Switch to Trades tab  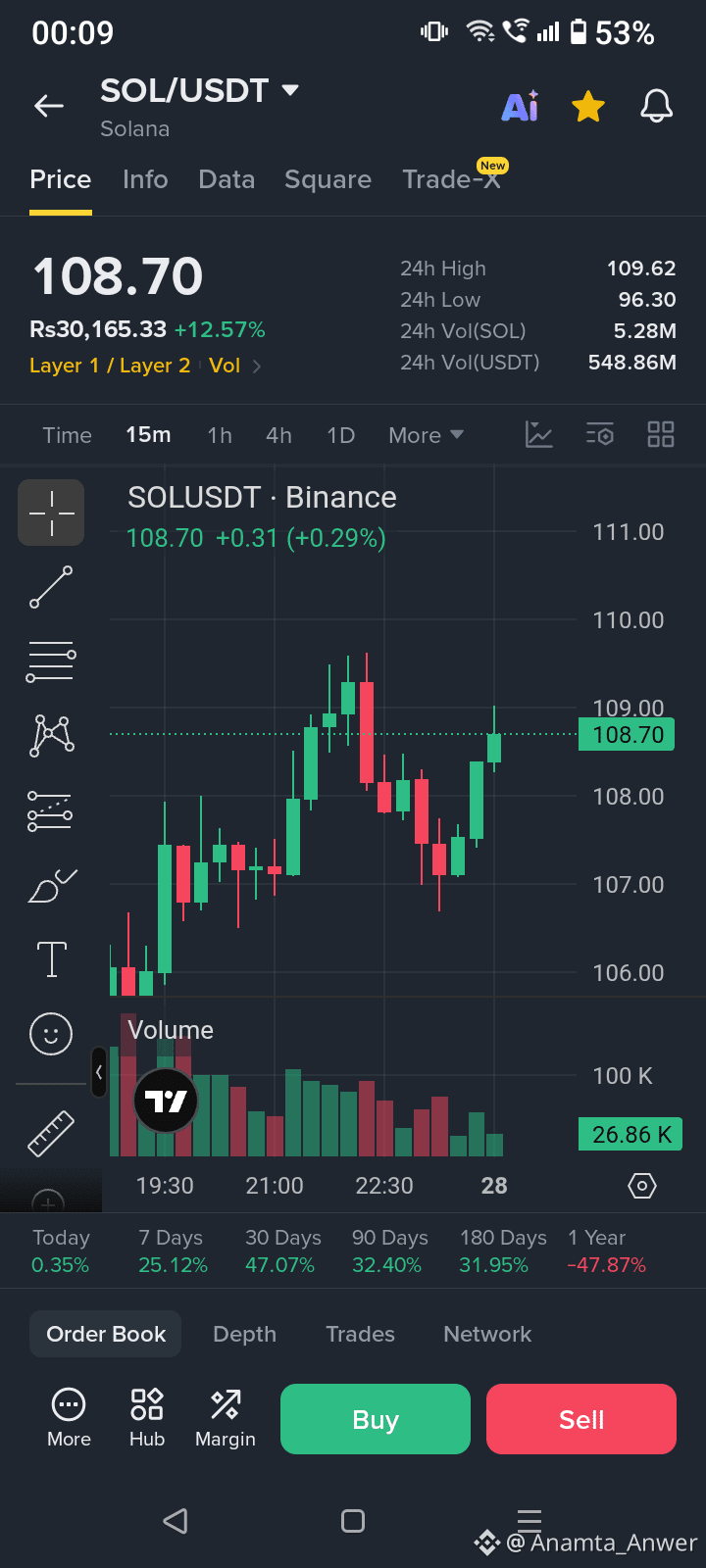tap(360, 1334)
